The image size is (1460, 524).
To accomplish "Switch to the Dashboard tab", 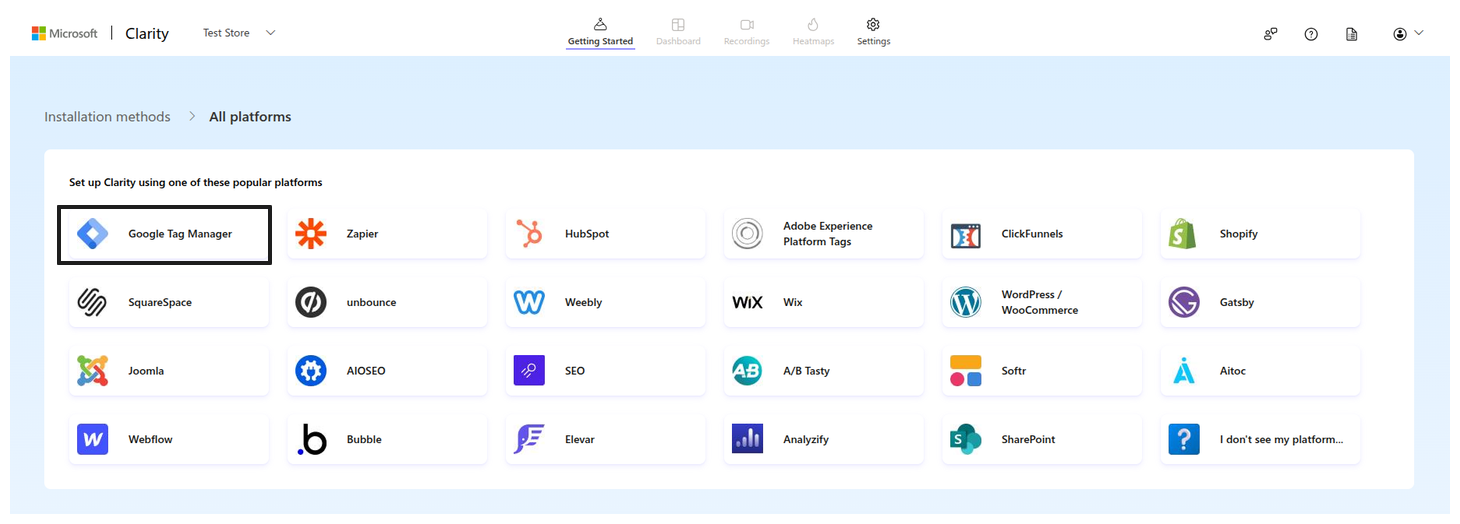I will pyautogui.click(x=678, y=32).
